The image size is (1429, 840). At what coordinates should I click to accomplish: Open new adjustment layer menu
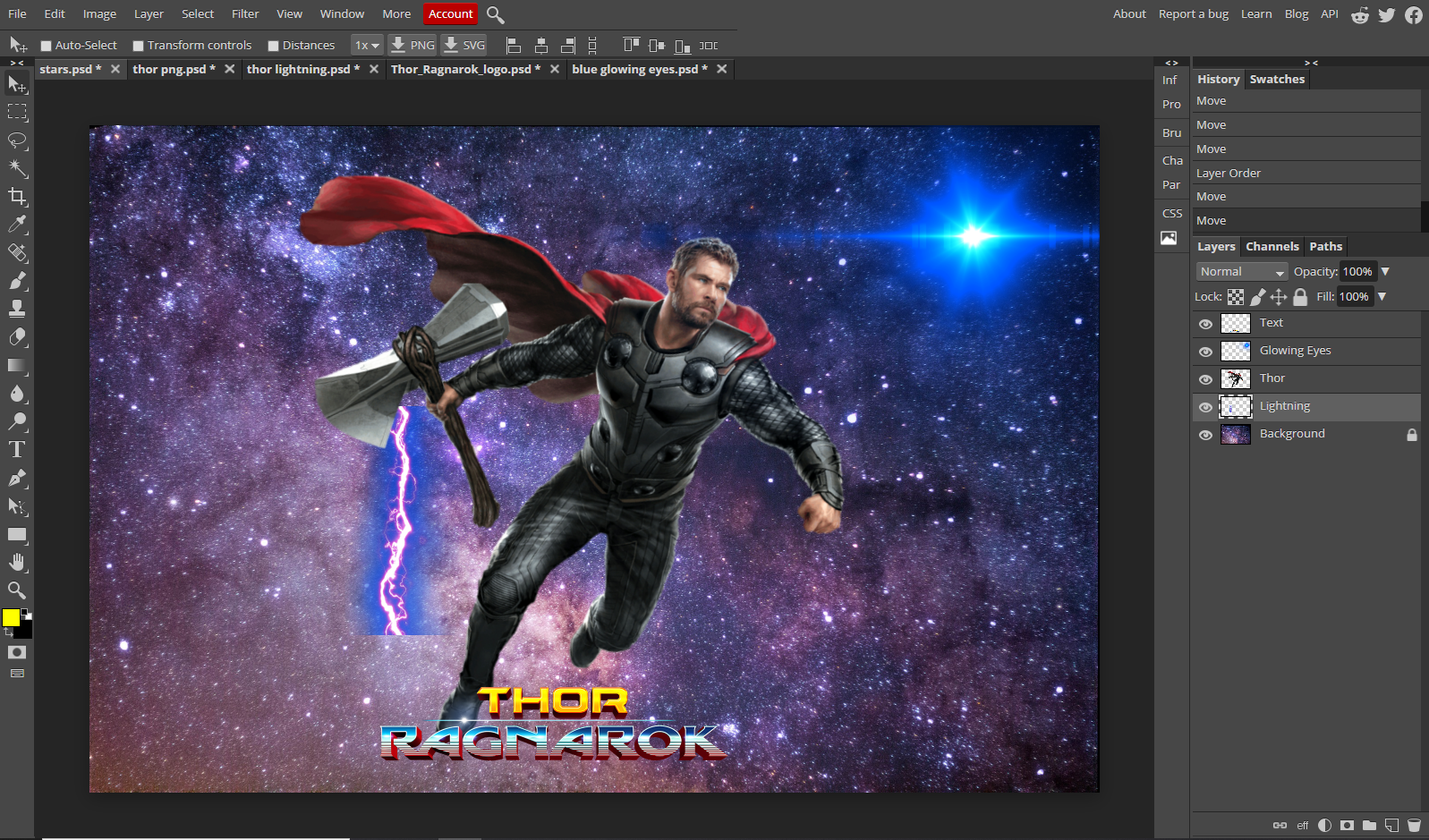pos(1324,825)
